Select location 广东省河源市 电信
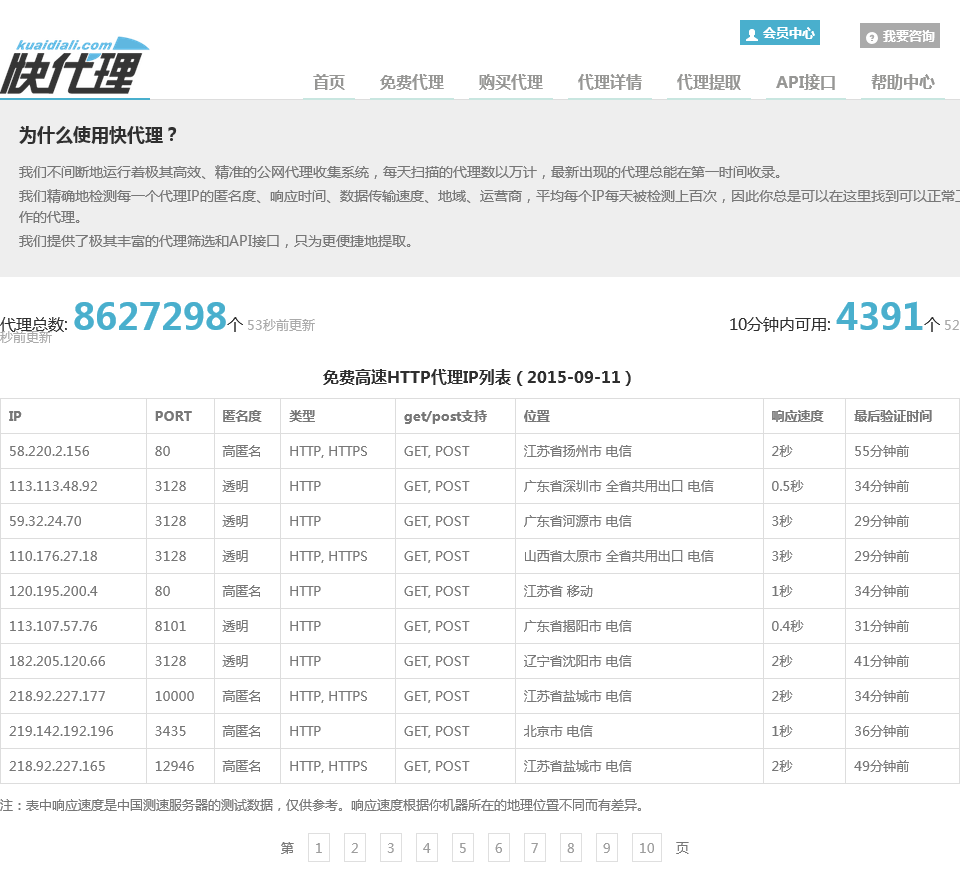This screenshot has height=873, width=960. coord(577,521)
